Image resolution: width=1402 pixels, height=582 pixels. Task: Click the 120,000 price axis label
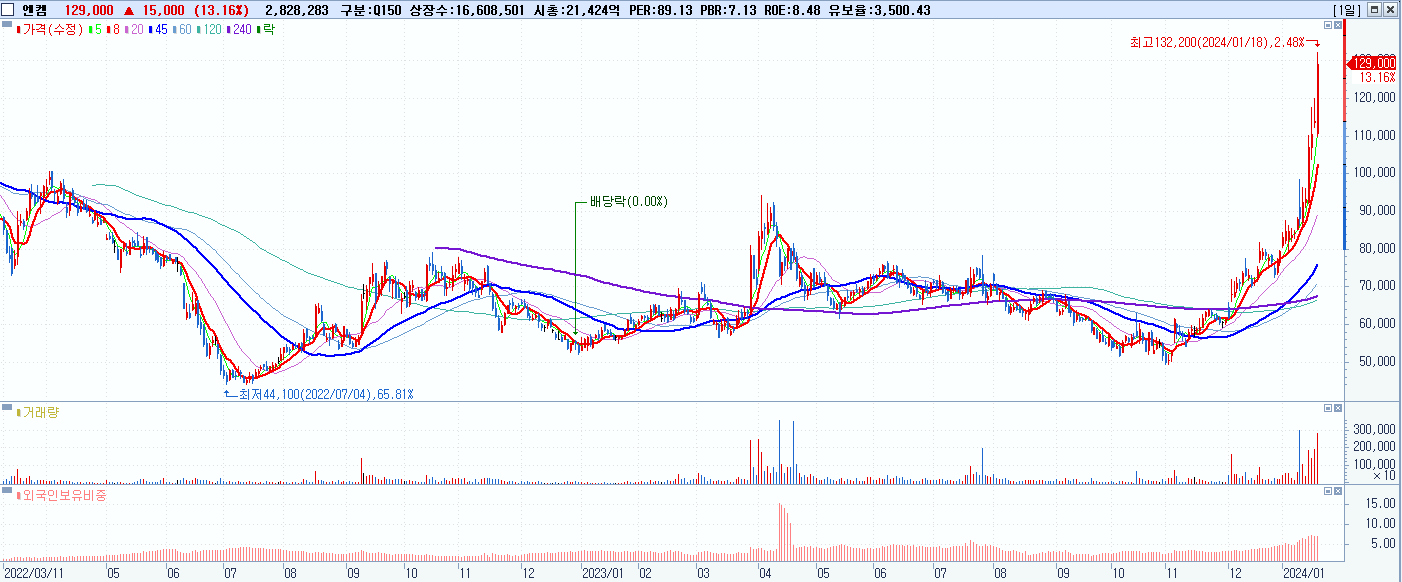point(1374,97)
